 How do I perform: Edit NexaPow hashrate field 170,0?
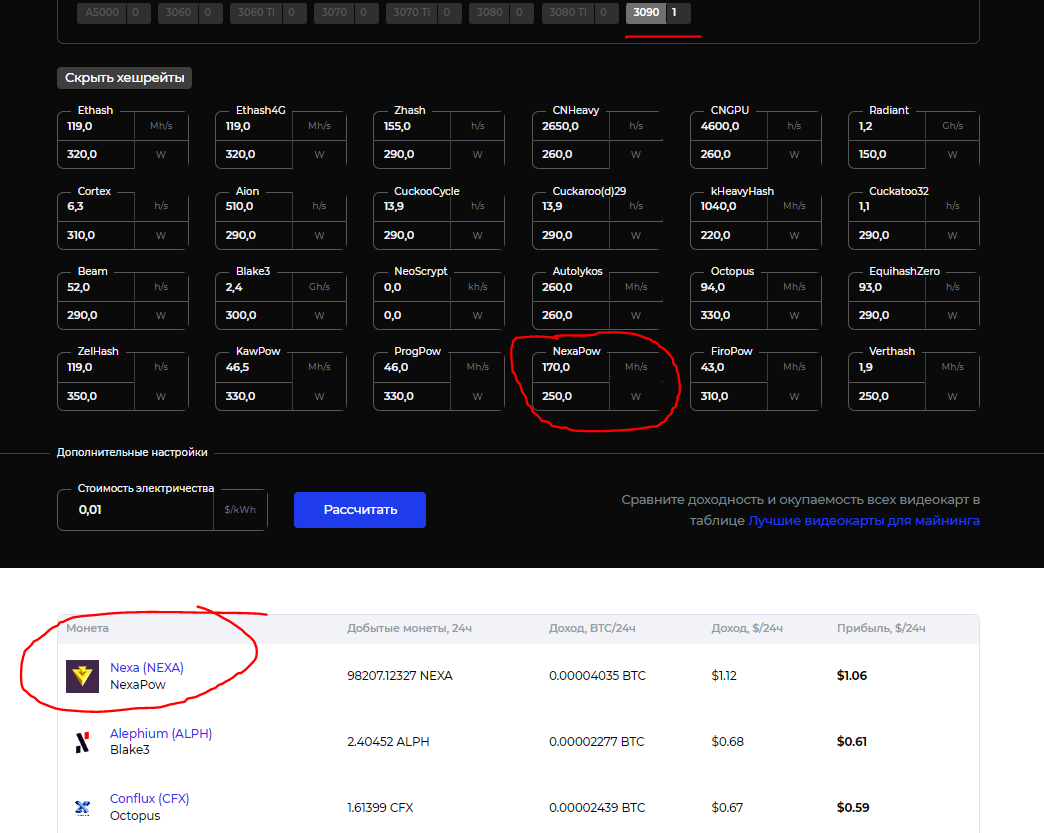(571, 367)
